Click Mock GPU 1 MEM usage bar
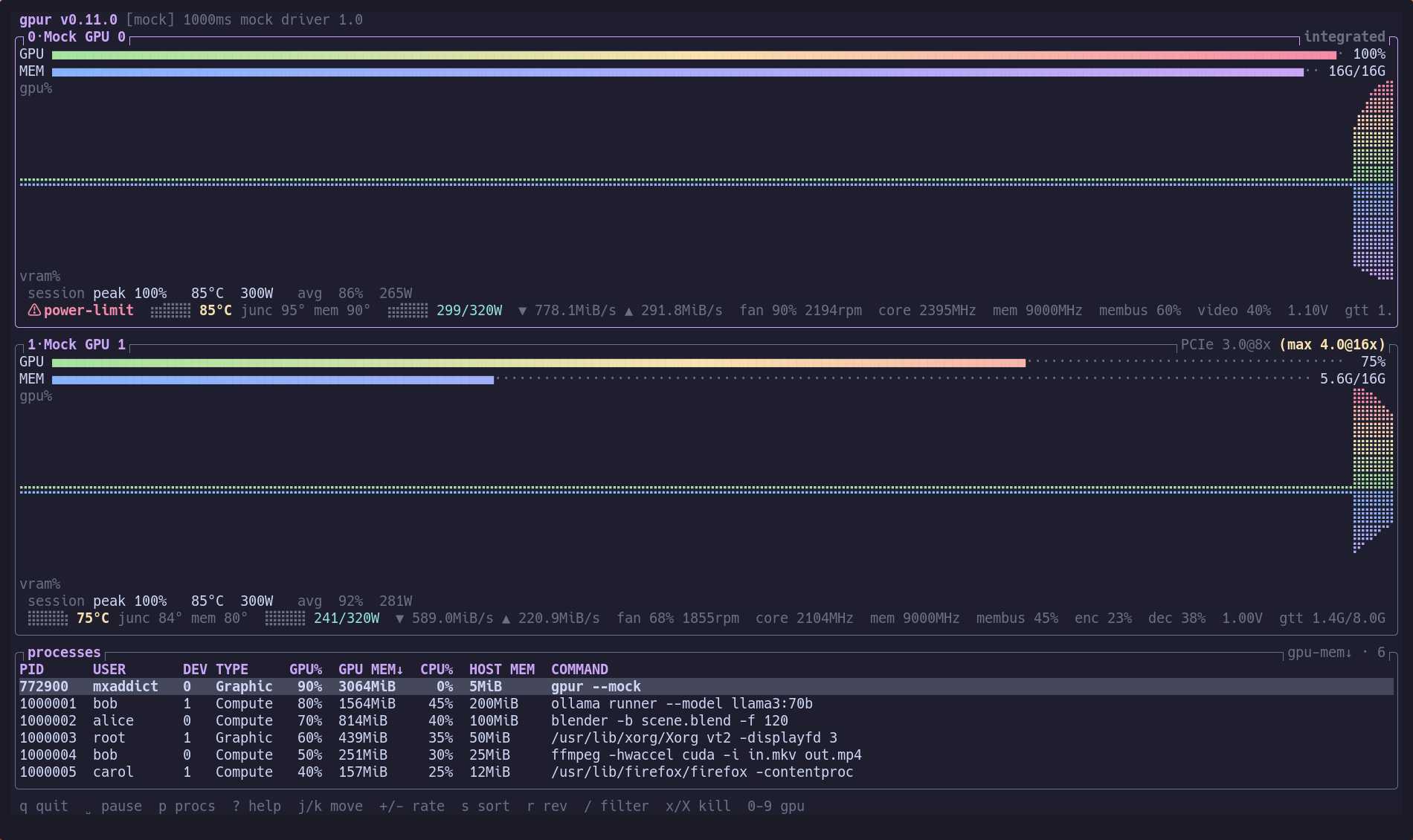Viewport: 1413px width, 840px height. [680, 379]
